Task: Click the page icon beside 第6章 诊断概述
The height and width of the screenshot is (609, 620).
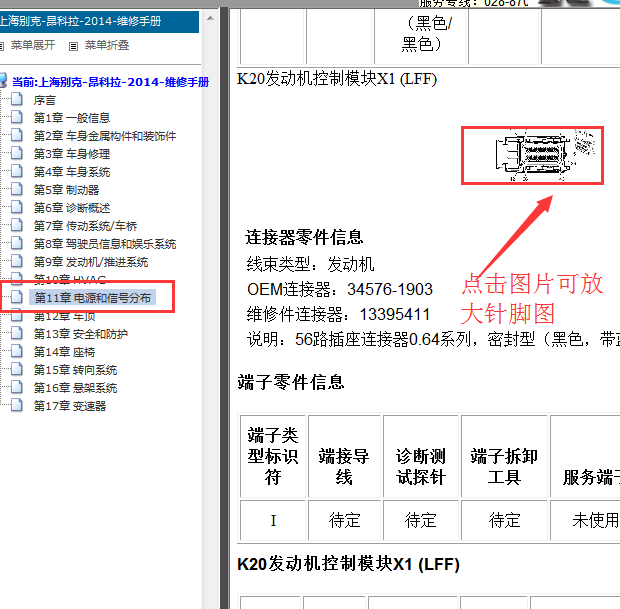Action: [17, 207]
